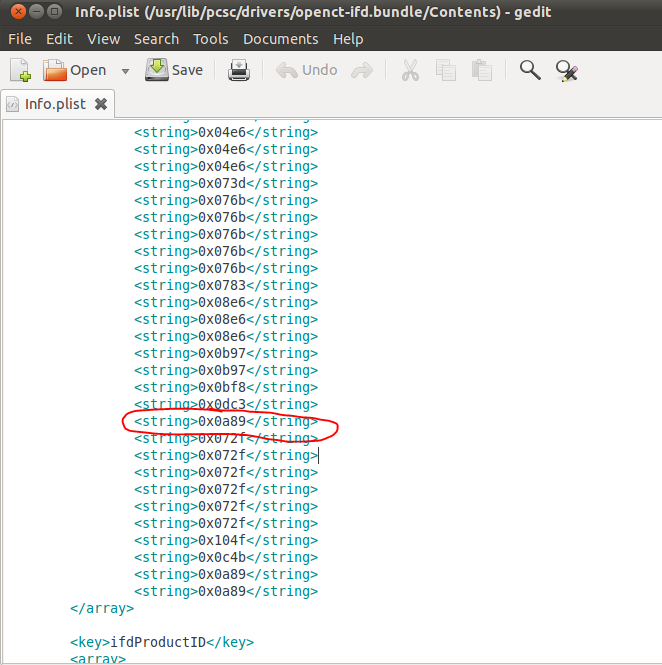
Task: Save the Info.plist file
Action: (x=174, y=71)
